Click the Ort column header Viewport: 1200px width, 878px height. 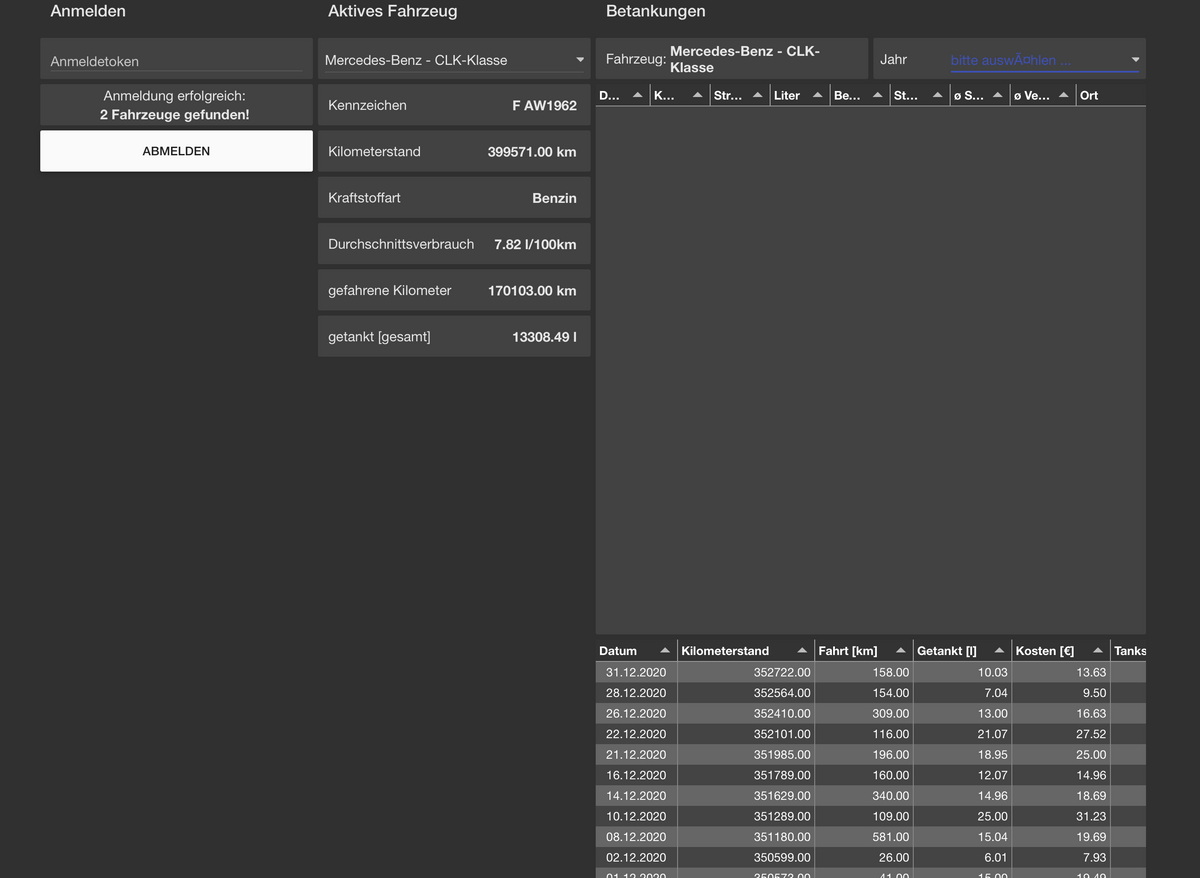click(x=1111, y=95)
